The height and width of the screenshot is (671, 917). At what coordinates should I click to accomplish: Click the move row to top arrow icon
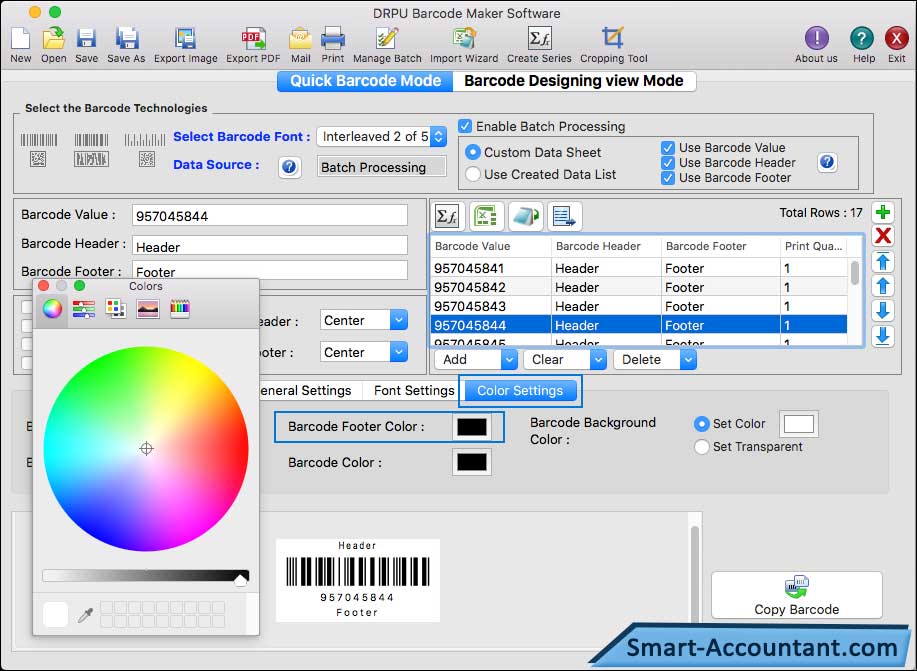pyautogui.click(x=883, y=261)
